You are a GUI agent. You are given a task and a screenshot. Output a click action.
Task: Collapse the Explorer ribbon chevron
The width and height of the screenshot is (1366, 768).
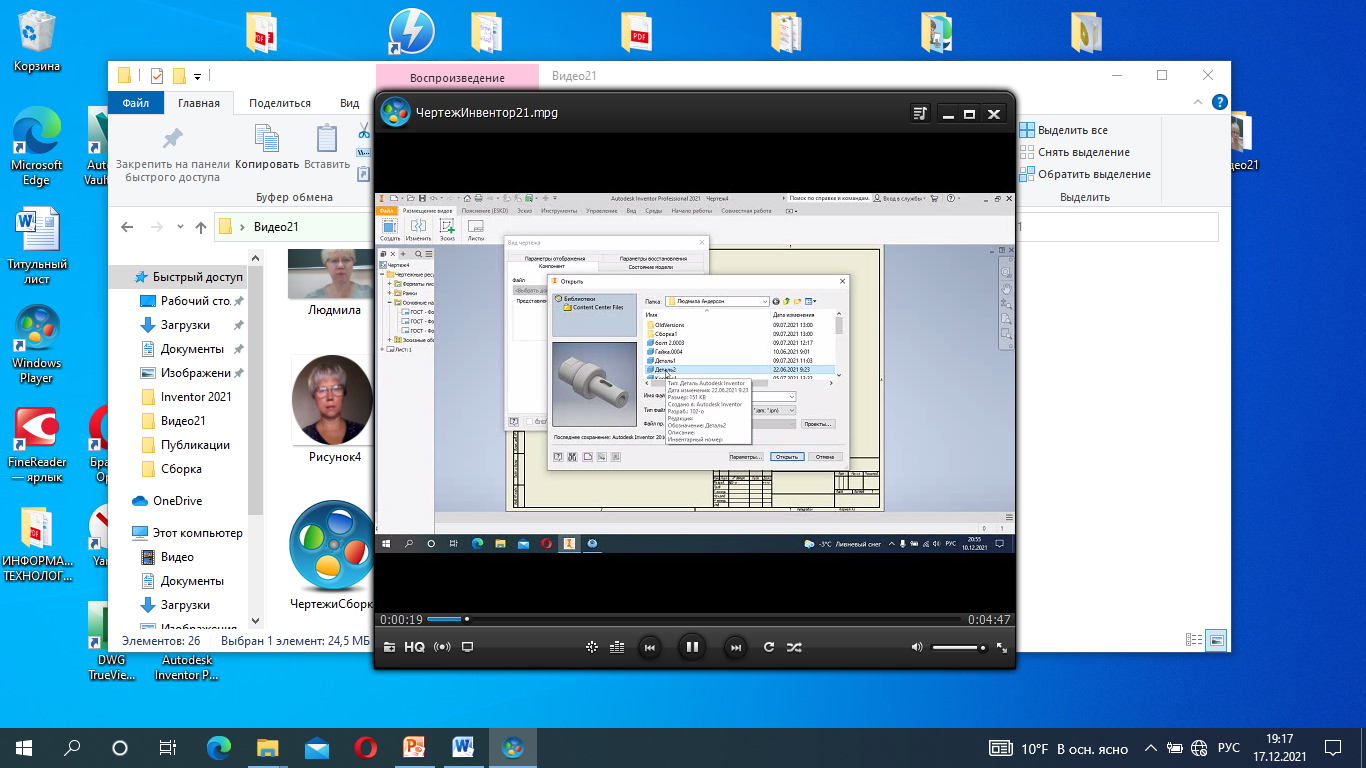click(x=1198, y=102)
